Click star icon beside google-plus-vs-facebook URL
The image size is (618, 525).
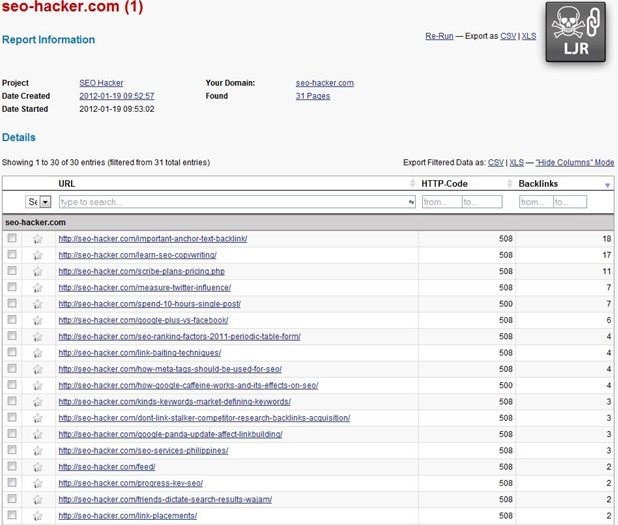pos(38,320)
